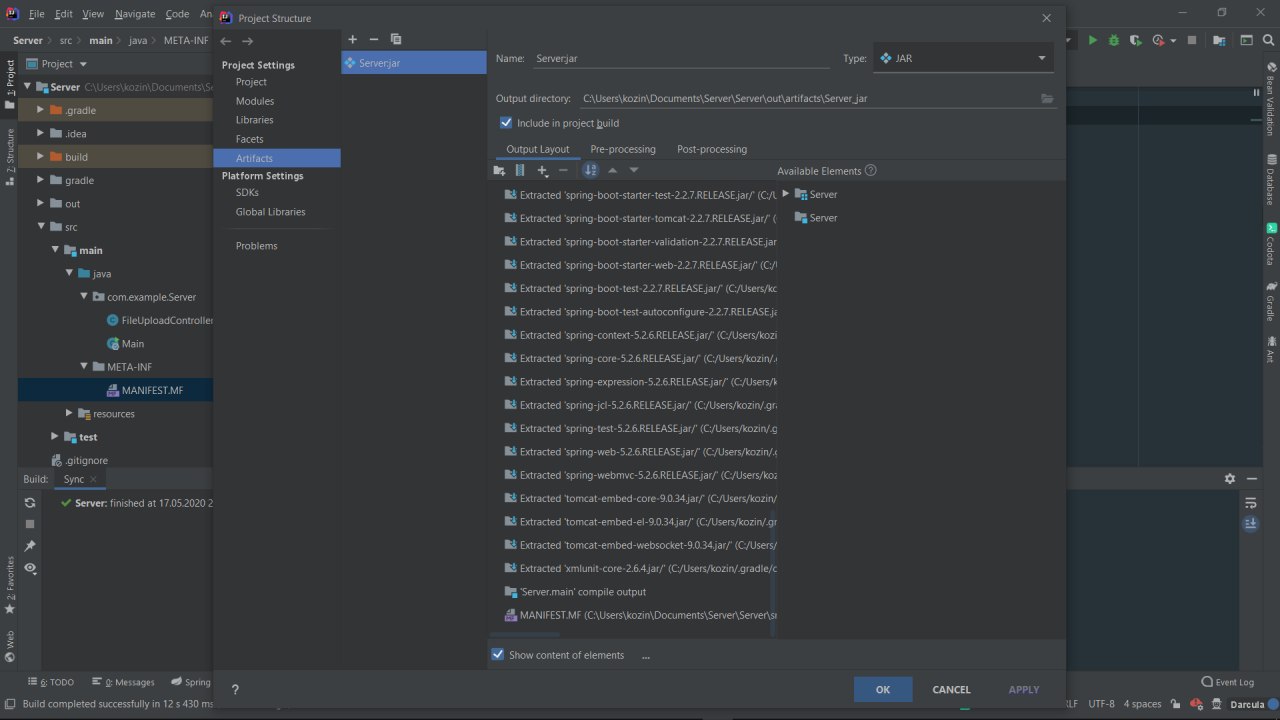
Task: Copy the selected artifact
Action: 396,39
